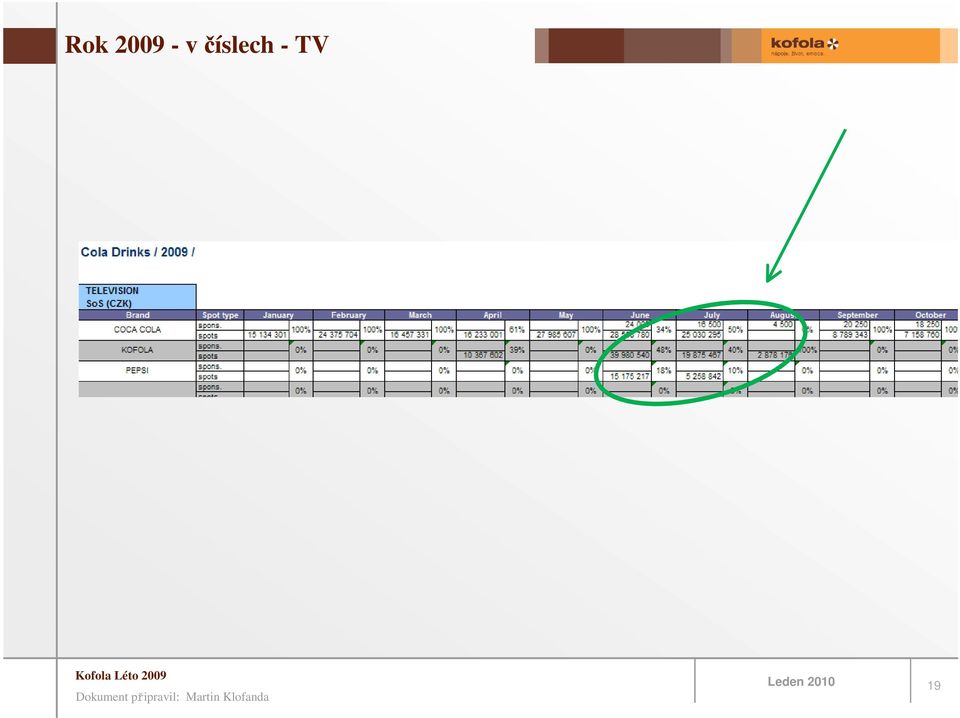This screenshot has height=718, width=960.
Task: Click Kofola June value '39 980 540'
Action: pos(629,355)
